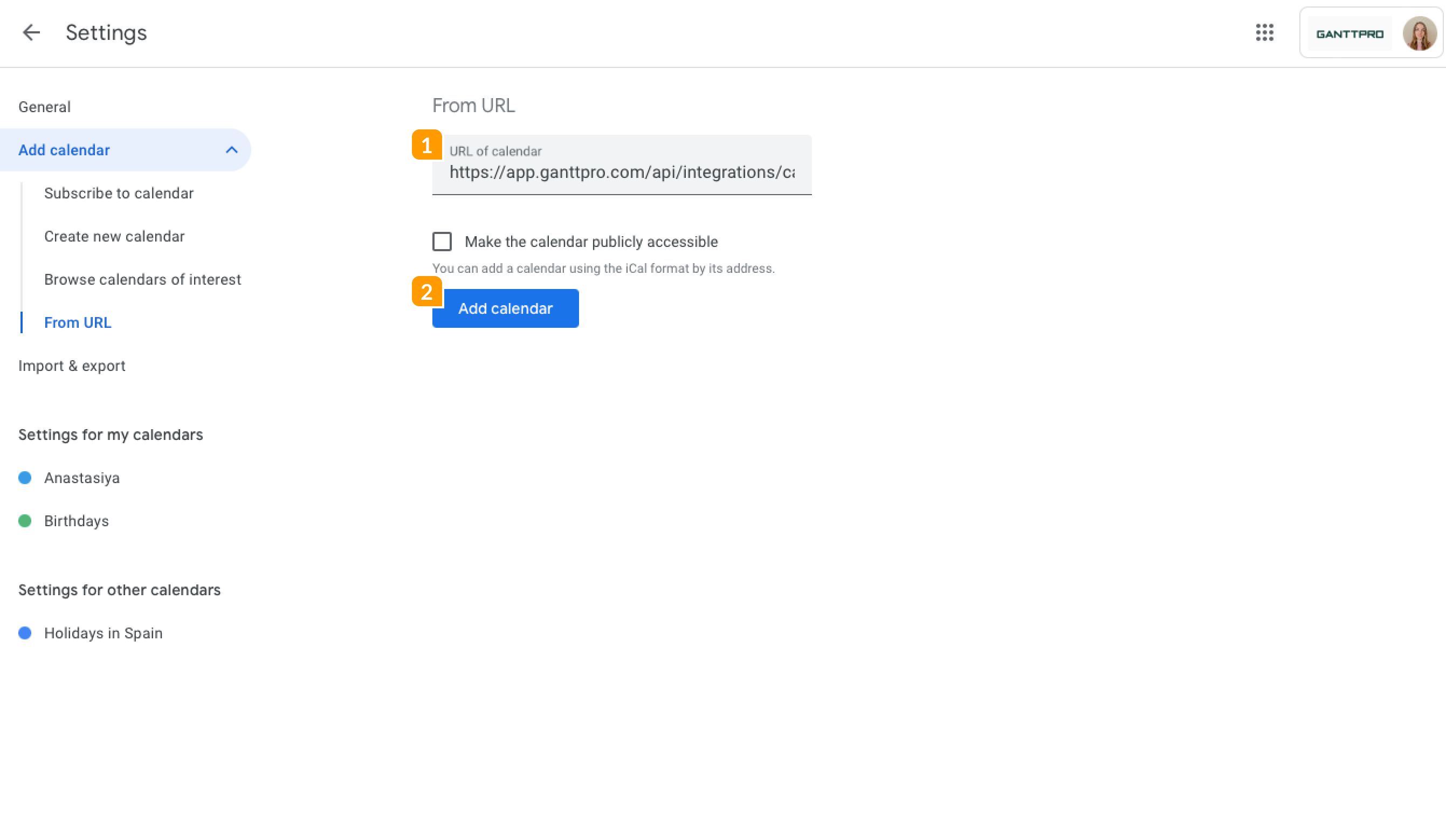
Task: Click the Add calendar button
Action: pyautogui.click(x=506, y=308)
